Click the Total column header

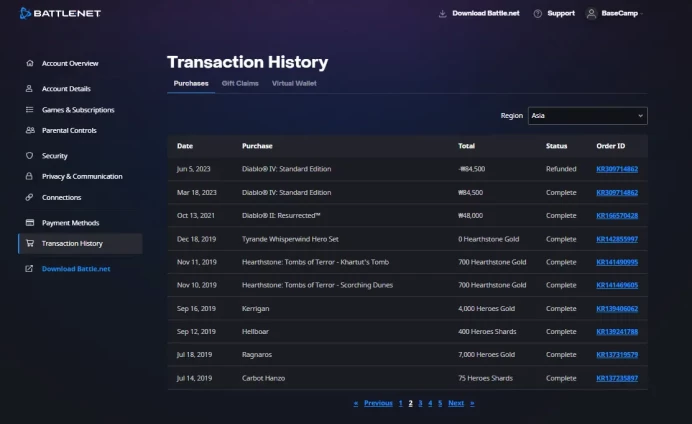466,146
